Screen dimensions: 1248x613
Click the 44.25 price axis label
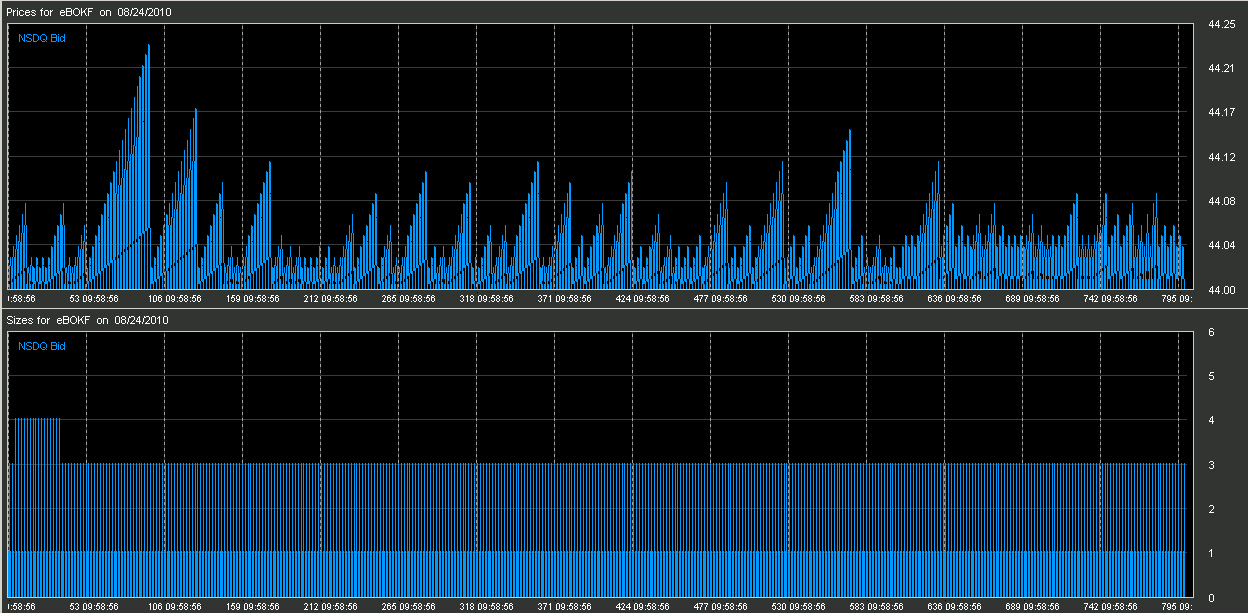pyautogui.click(x=1221, y=24)
